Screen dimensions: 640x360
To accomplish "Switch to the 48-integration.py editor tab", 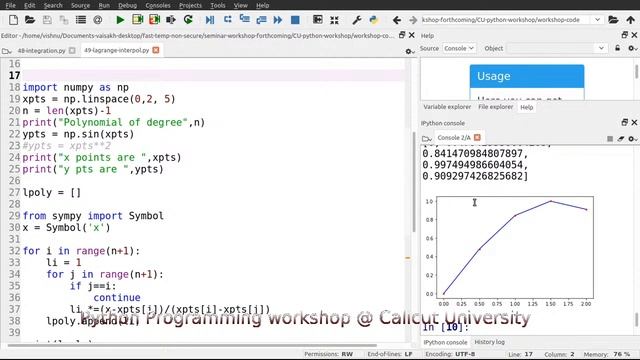I will coord(41,51).
